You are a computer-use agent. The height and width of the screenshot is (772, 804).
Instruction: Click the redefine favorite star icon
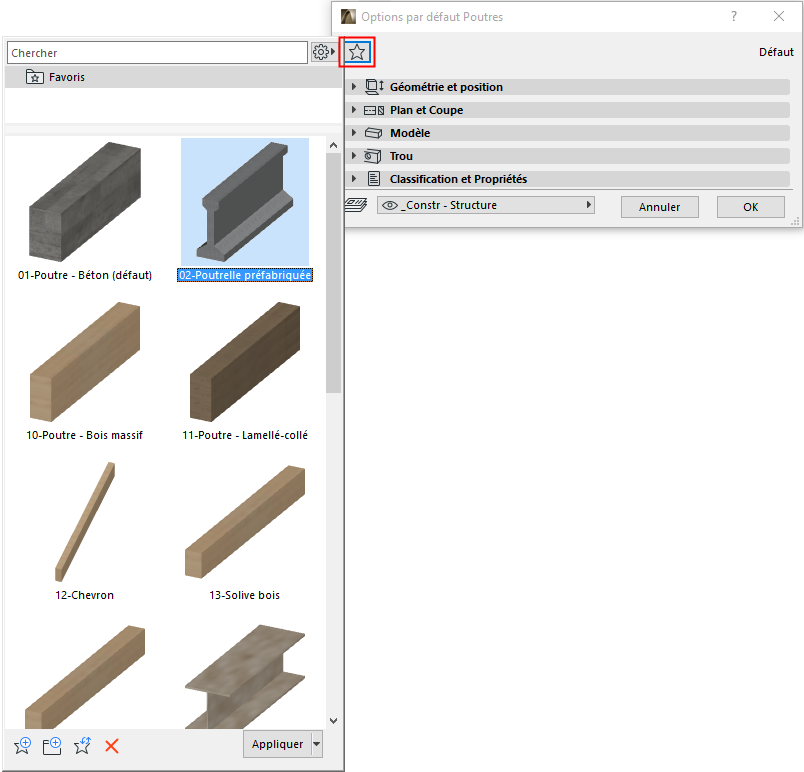pyautogui.click(x=81, y=746)
